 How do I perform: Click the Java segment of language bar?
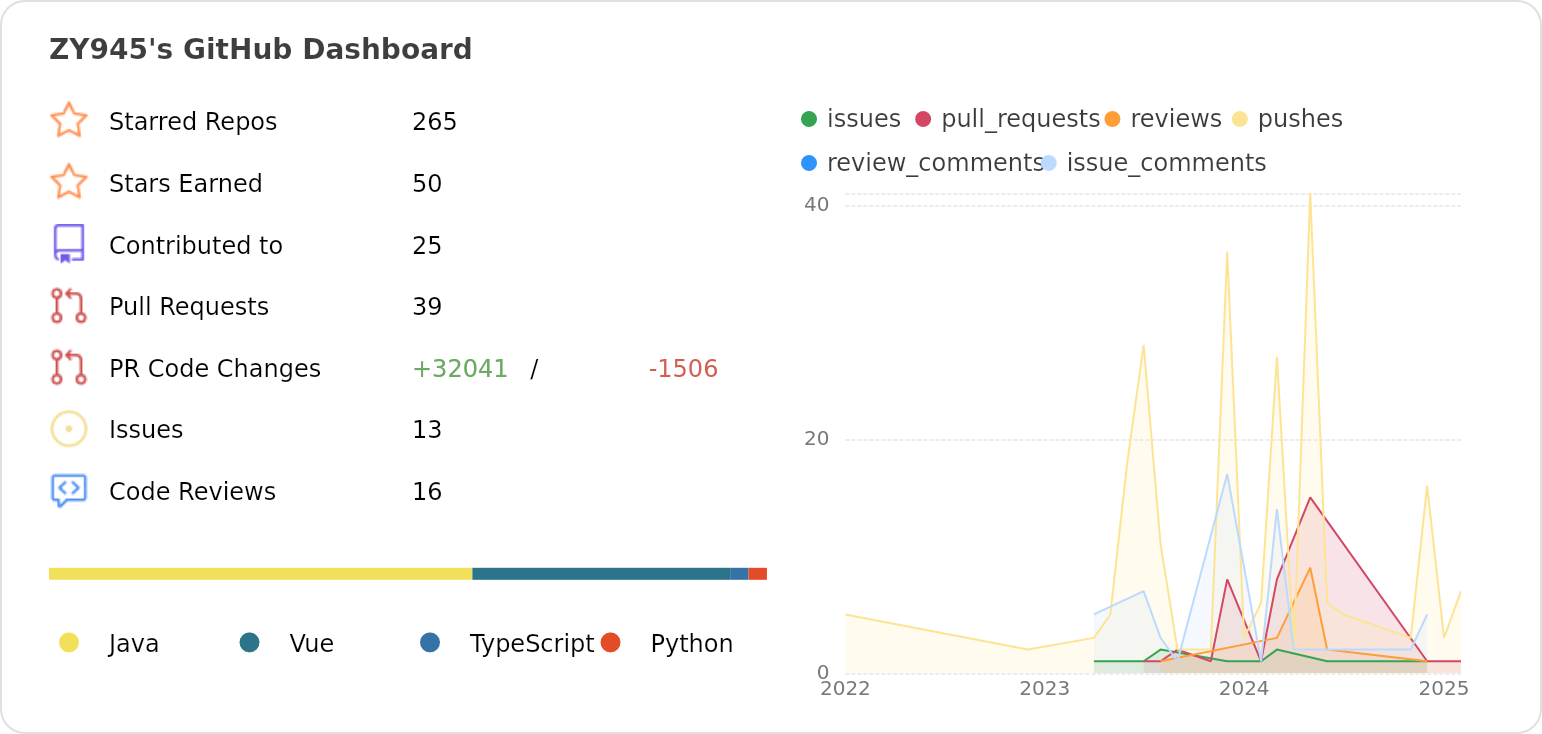coord(260,574)
